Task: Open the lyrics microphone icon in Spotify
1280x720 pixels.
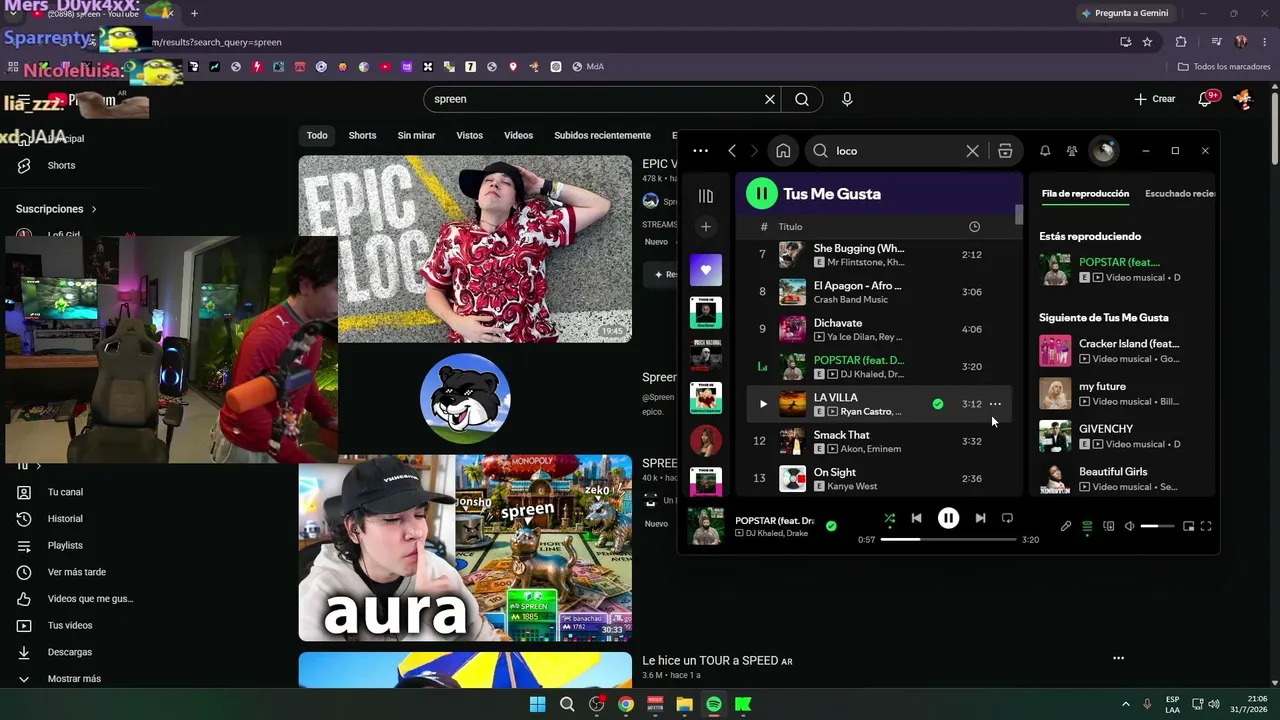Action: pos(1066,526)
